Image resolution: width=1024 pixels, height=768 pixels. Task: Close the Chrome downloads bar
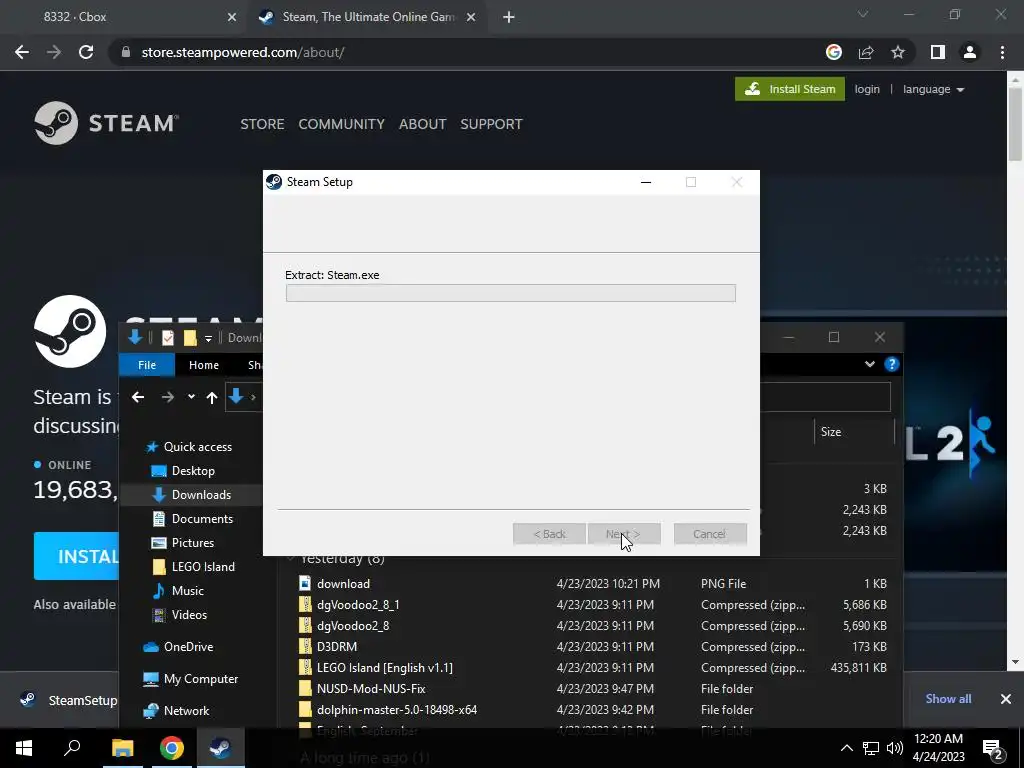pos(1006,699)
